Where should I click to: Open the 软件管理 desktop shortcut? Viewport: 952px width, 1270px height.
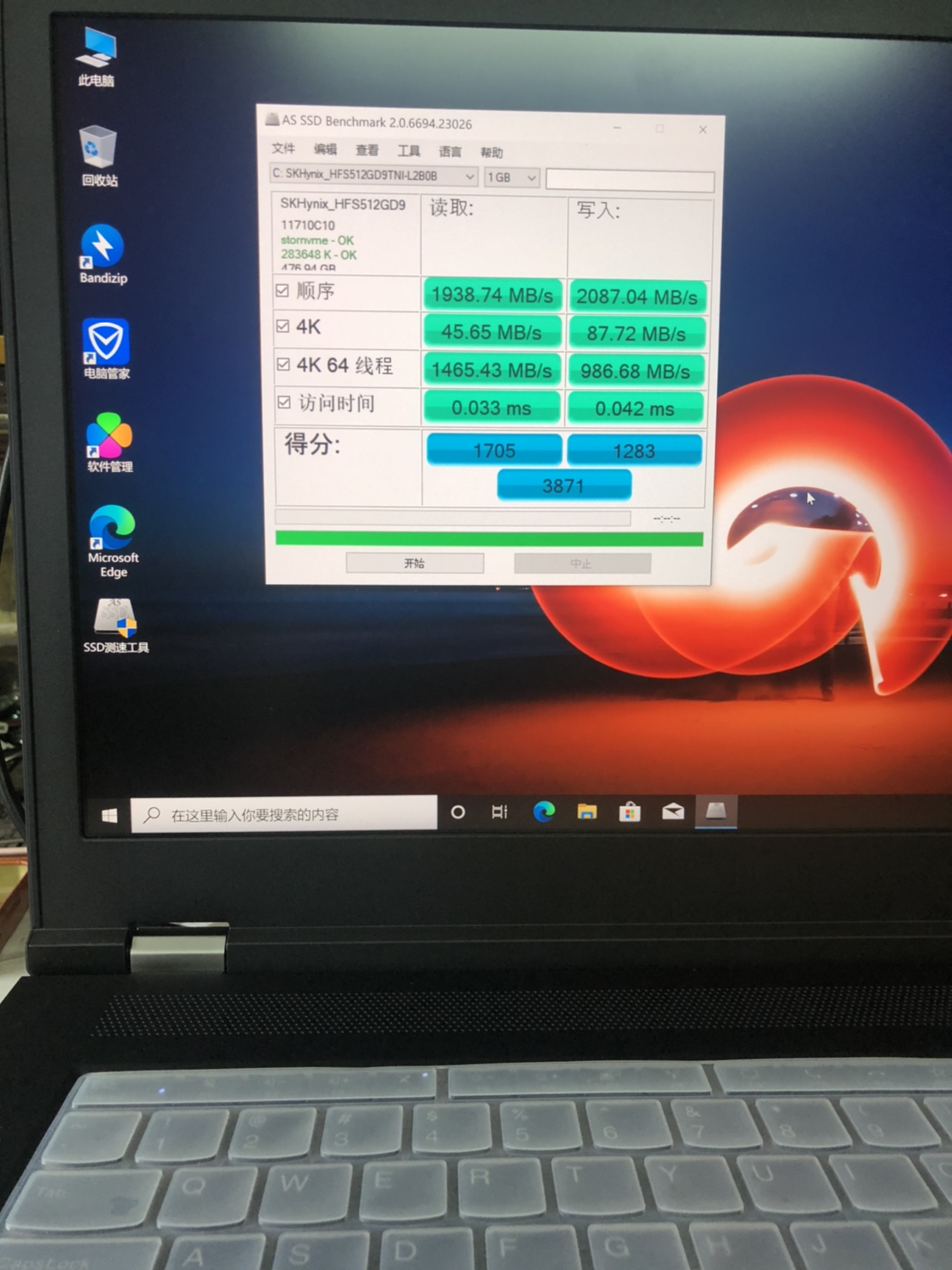pyautogui.click(x=109, y=442)
